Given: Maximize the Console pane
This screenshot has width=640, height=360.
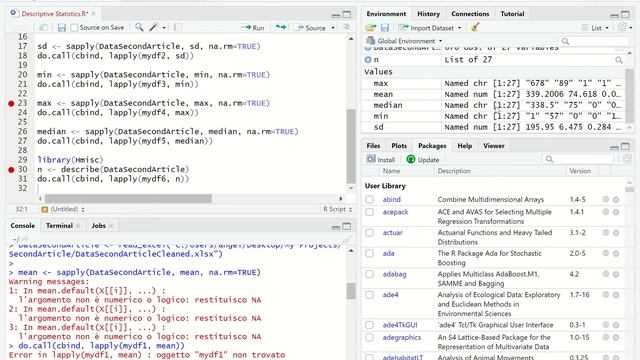Looking at the screenshot, I should coord(347,226).
